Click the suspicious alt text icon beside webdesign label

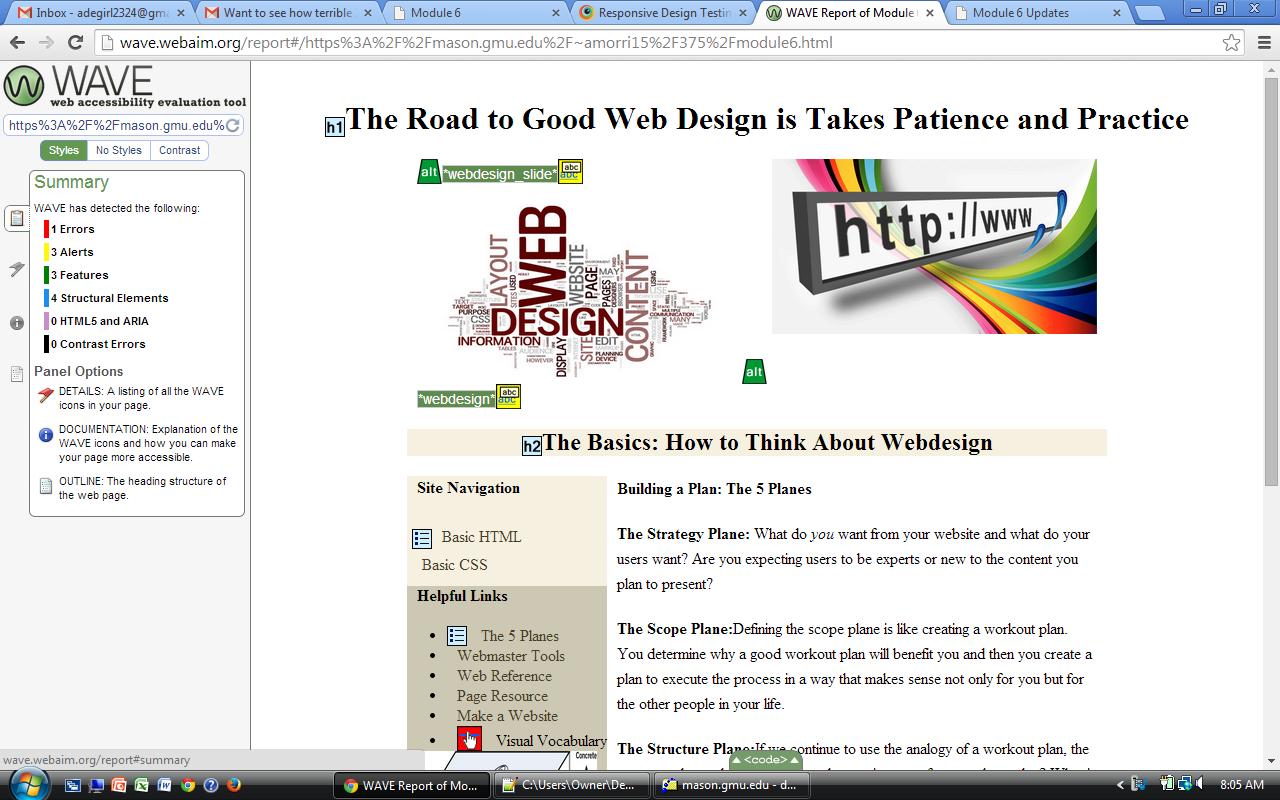pos(508,397)
